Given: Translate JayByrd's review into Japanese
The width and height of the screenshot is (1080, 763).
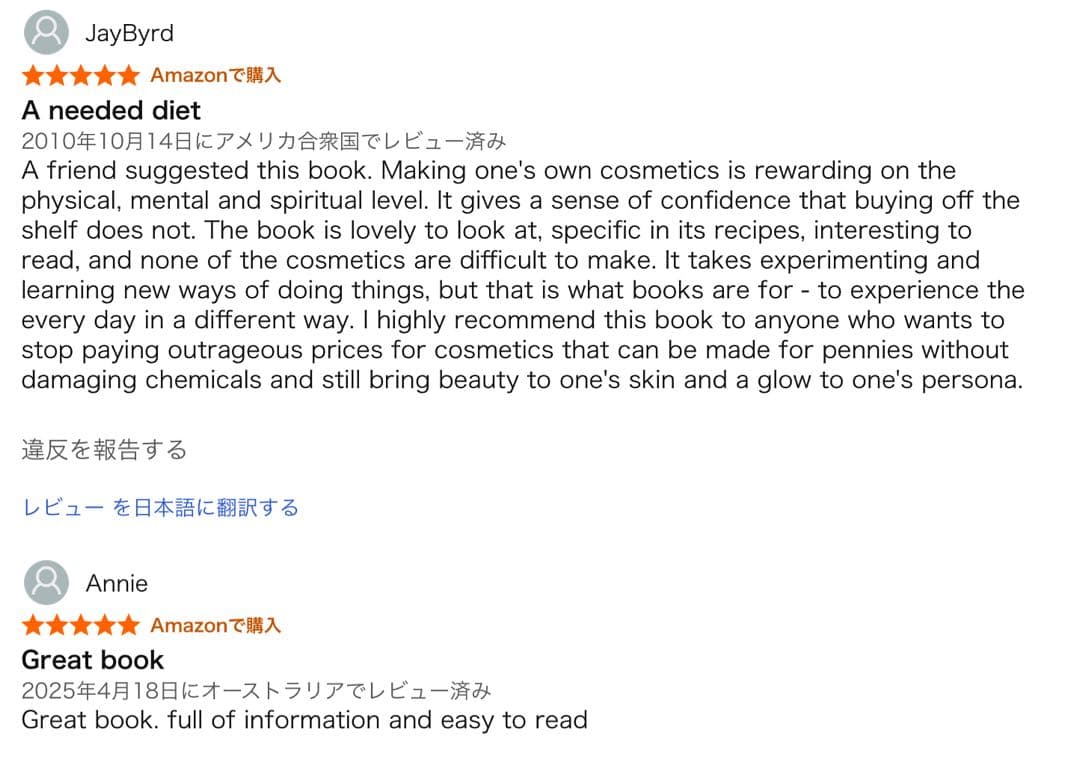Looking at the screenshot, I should 160,507.
